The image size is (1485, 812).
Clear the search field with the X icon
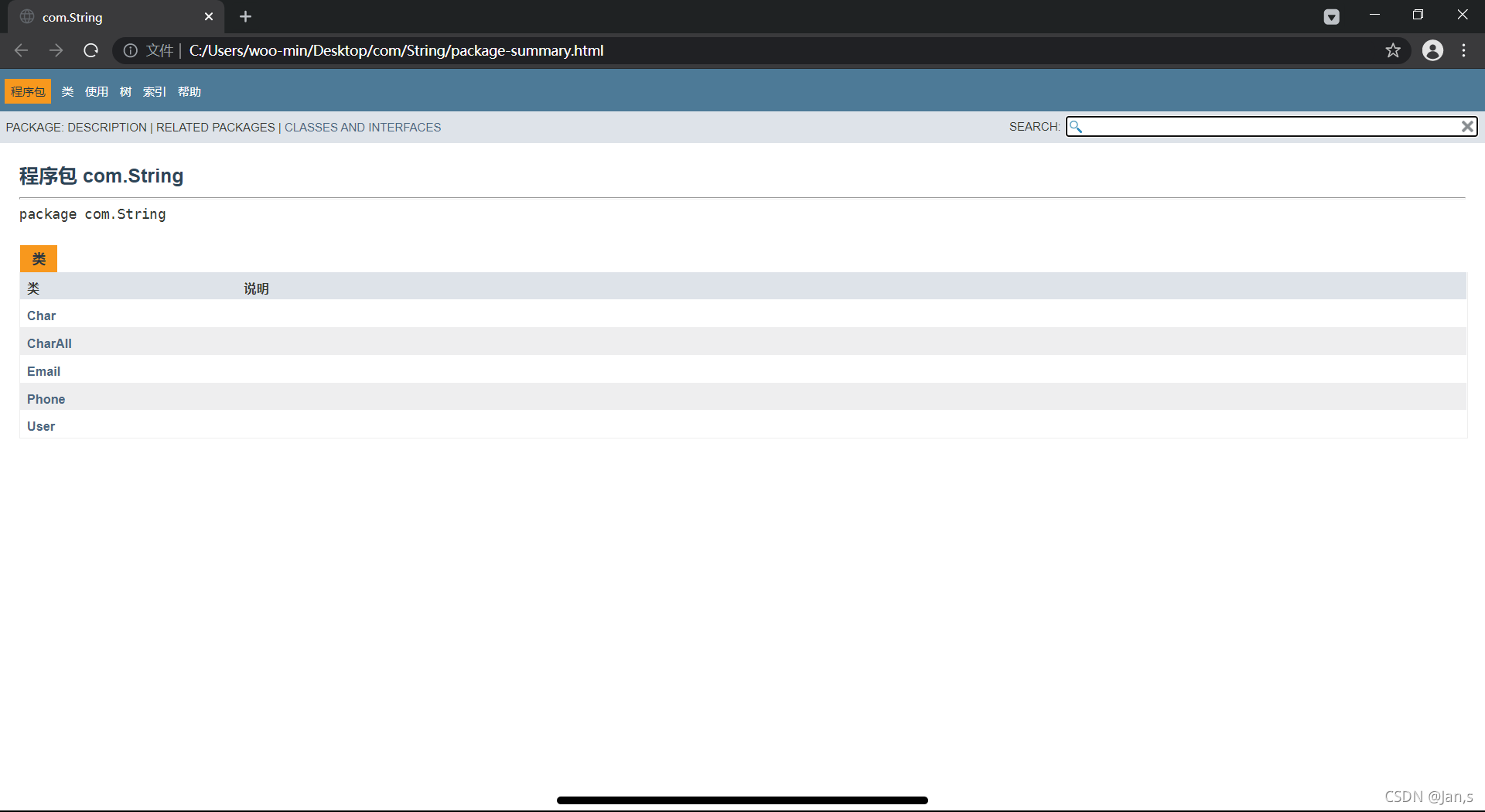click(1467, 126)
